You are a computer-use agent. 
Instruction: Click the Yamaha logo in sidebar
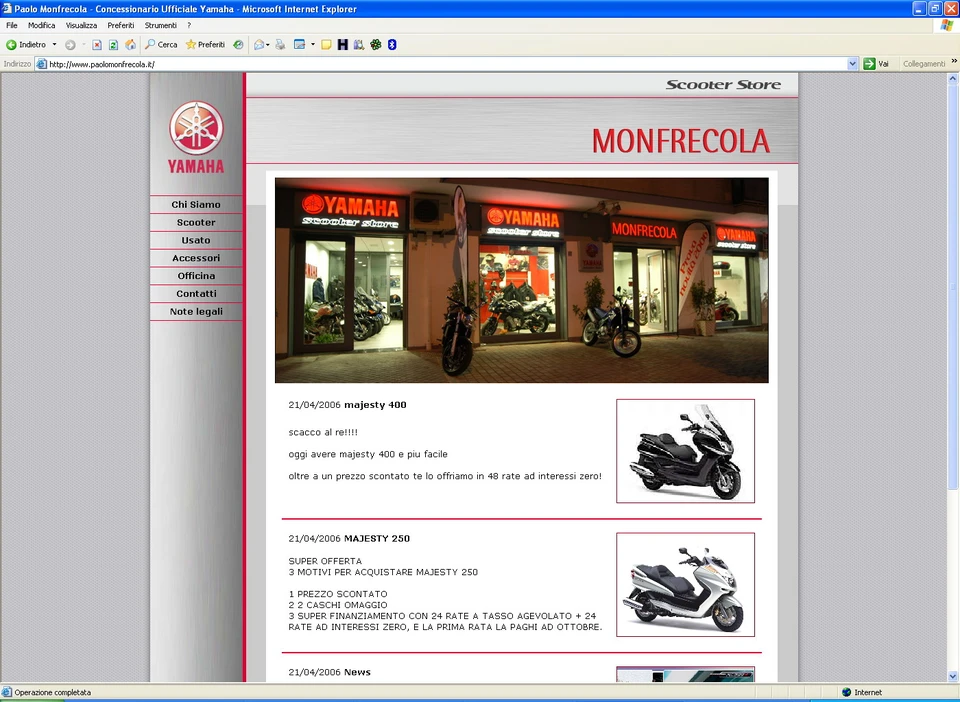196,137
